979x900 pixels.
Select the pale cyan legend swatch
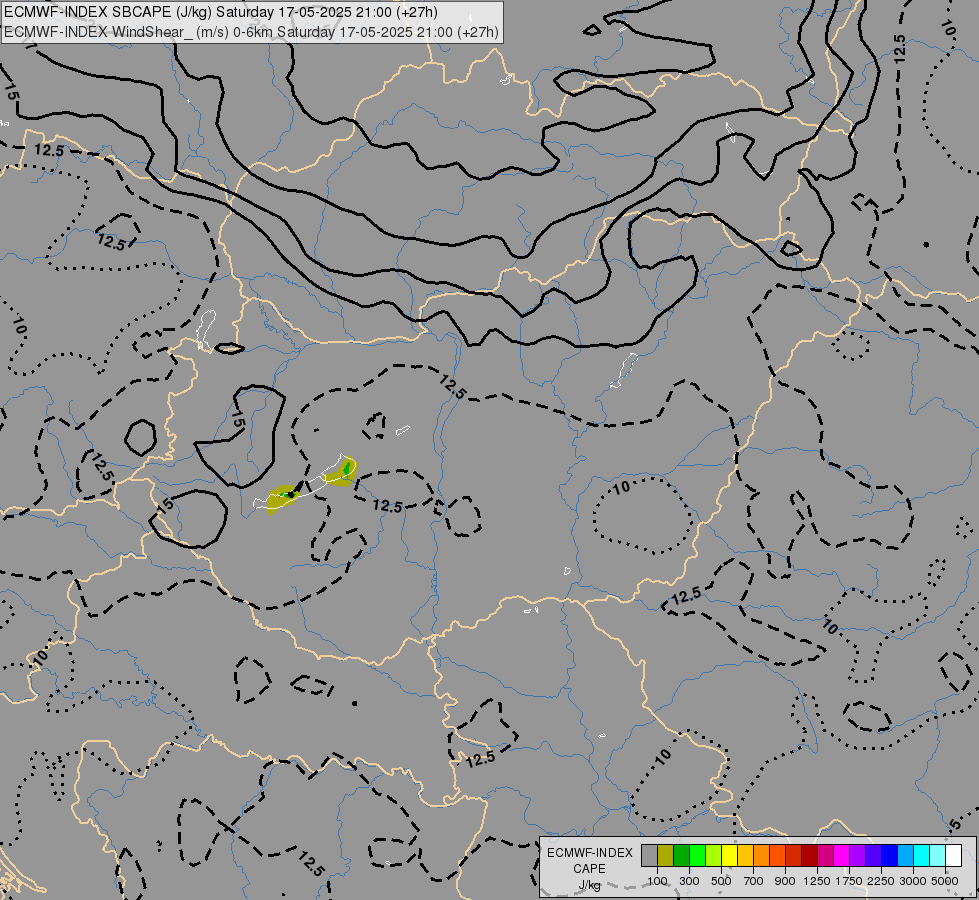pyautogui.click(x=938, y=856)
